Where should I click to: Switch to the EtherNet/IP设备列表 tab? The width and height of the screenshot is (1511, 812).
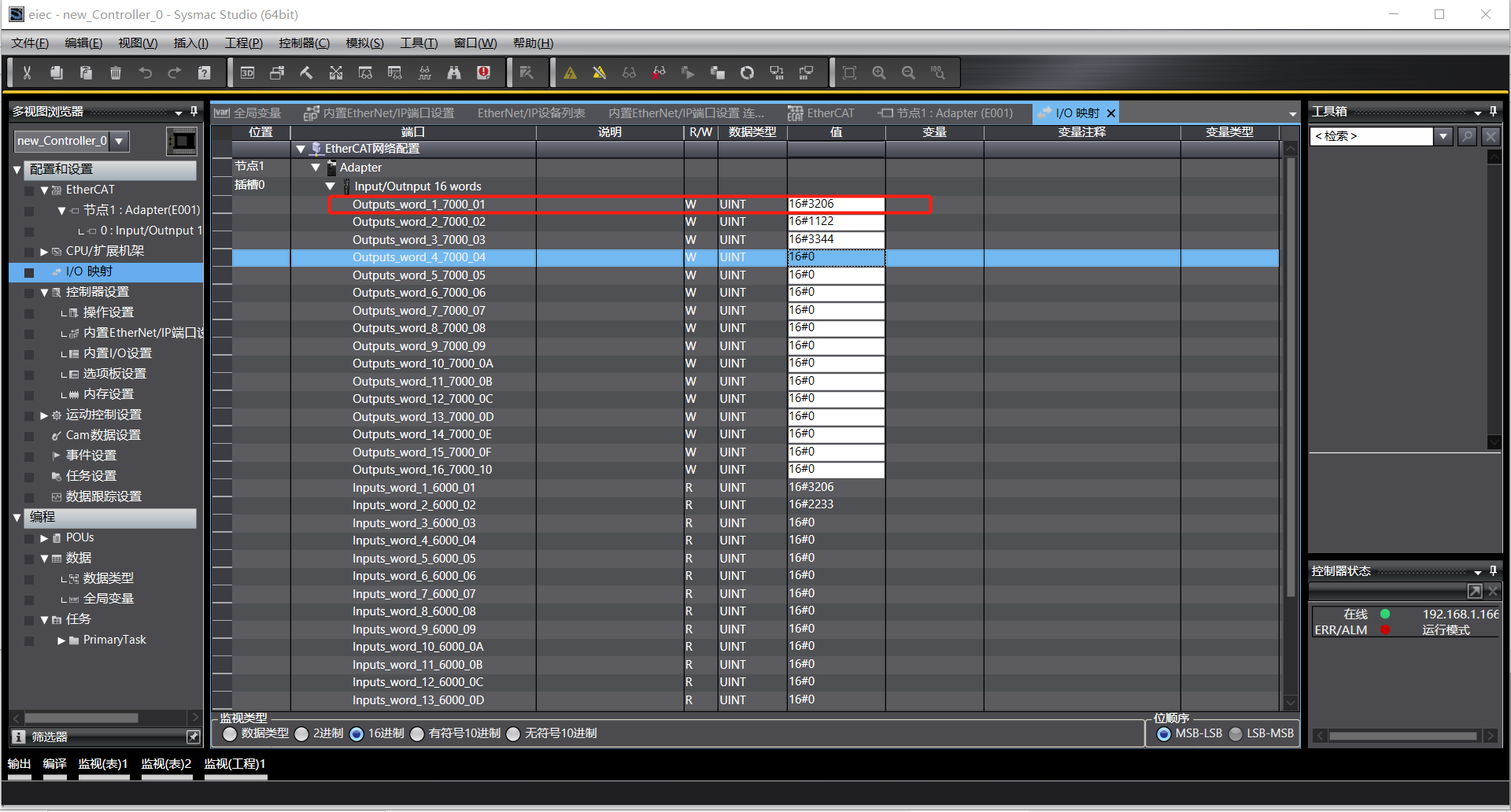(x=531, y=113)
